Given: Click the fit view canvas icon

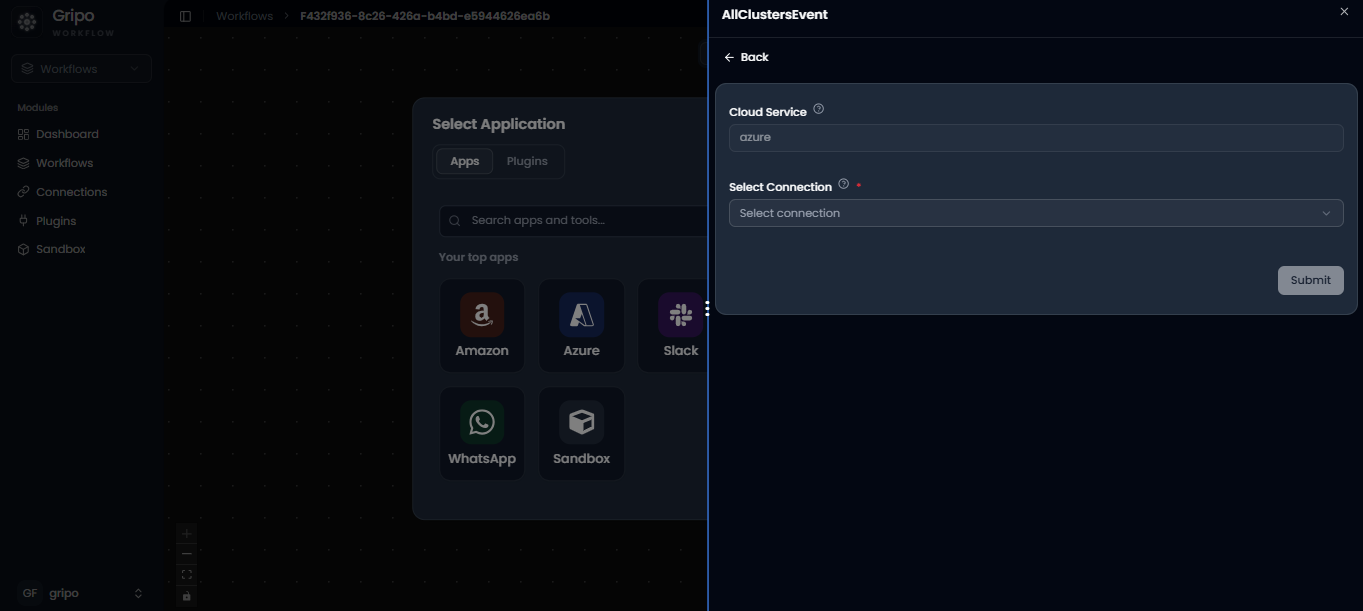Looking at the screenshot, I should [186, 575].
